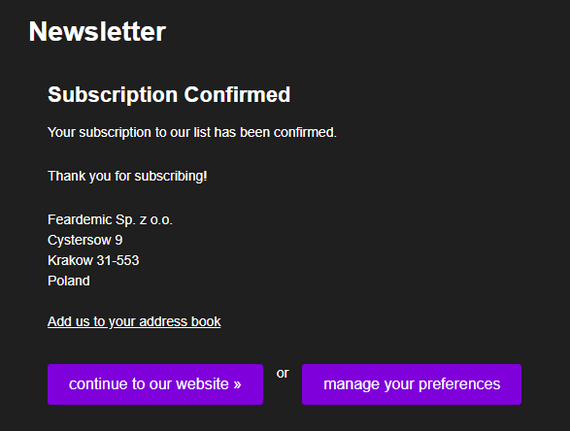Click the Thank you for subscribing text
The height and width of the screenshot is (431, 570).
point(127,176)
